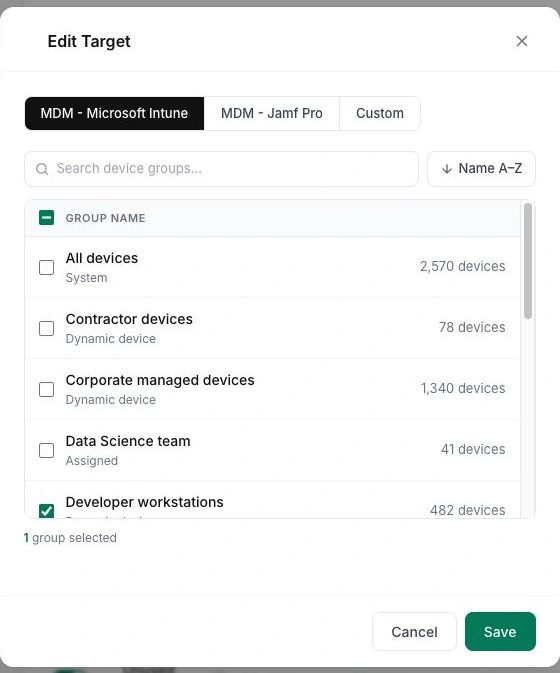Click the 1 group selected status
Screen dimensions: 560x673
70,538
